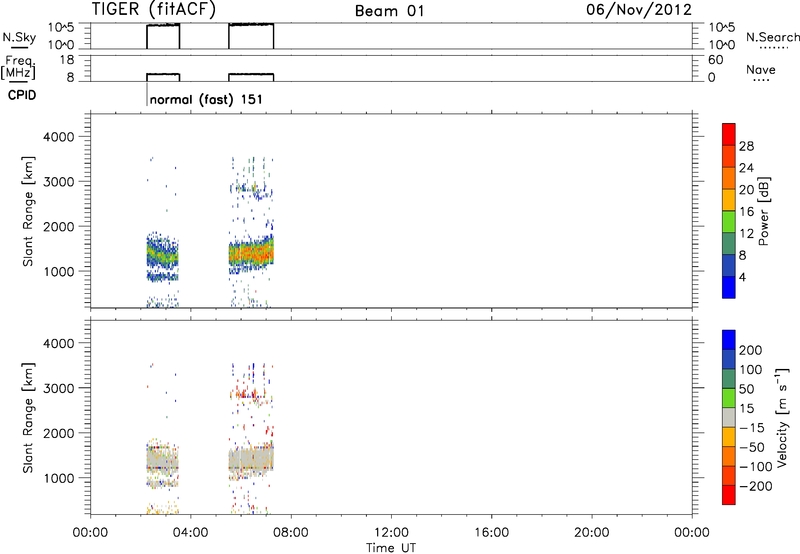Viewport: 800px width, 554px height.
Task: Pick the red bottom segment of velocity colorbar
Action: 729,495
